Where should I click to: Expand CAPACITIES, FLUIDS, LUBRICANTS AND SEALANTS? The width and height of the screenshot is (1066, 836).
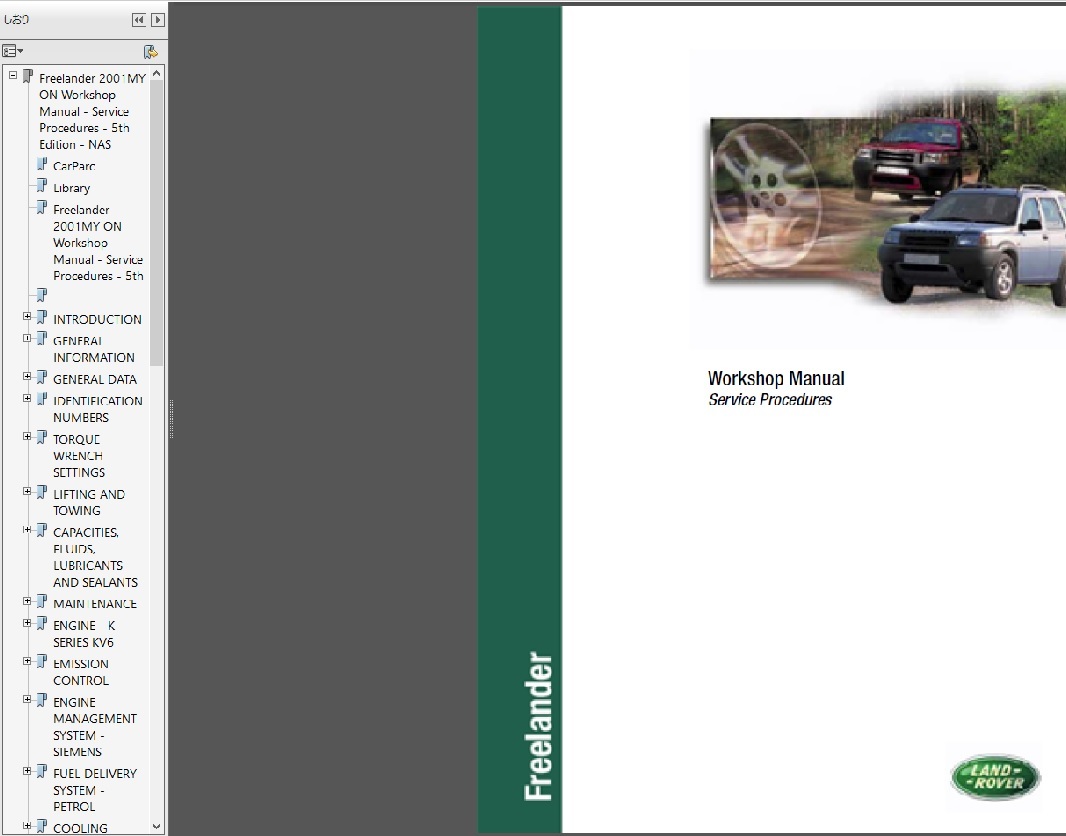(x=27, y=529)
